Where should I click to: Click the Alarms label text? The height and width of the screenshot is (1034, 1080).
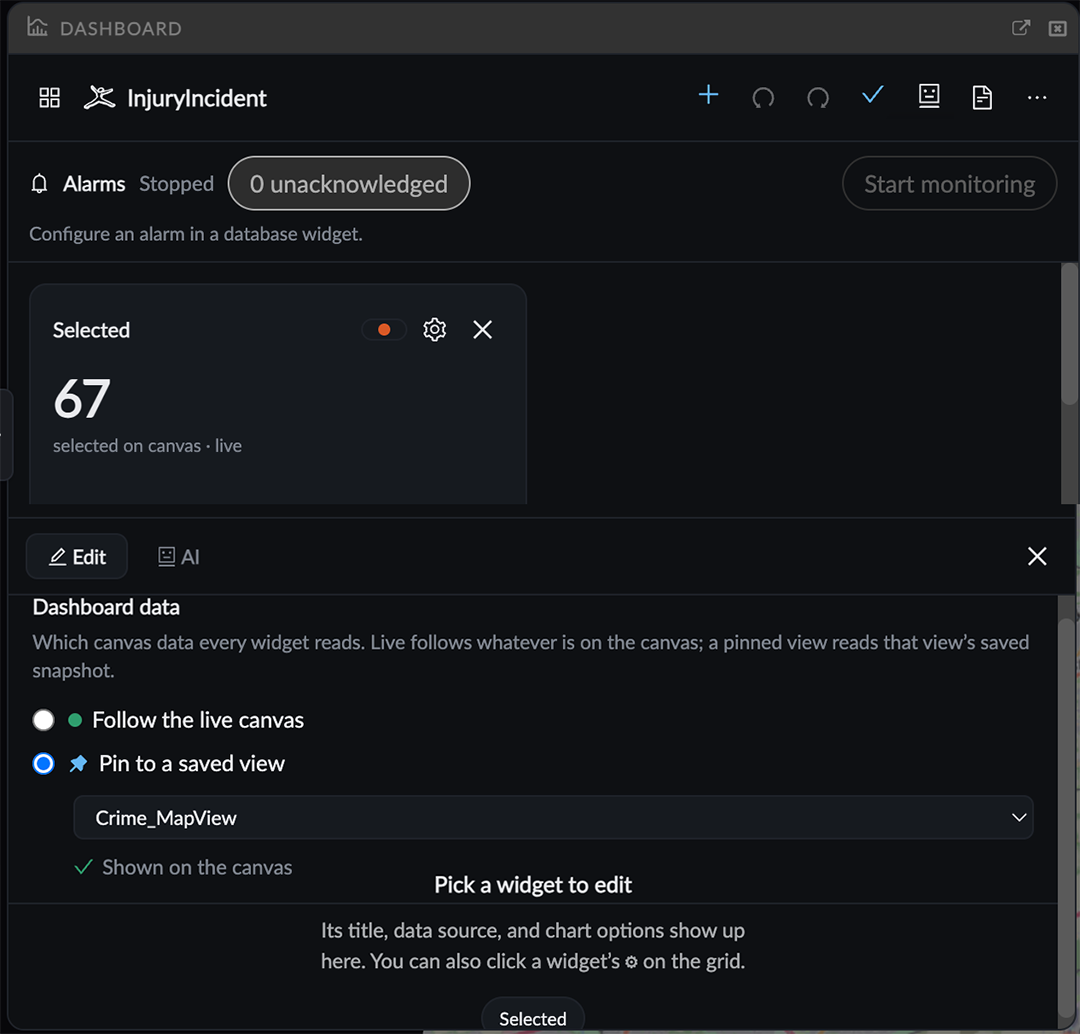tap(94, 184)
